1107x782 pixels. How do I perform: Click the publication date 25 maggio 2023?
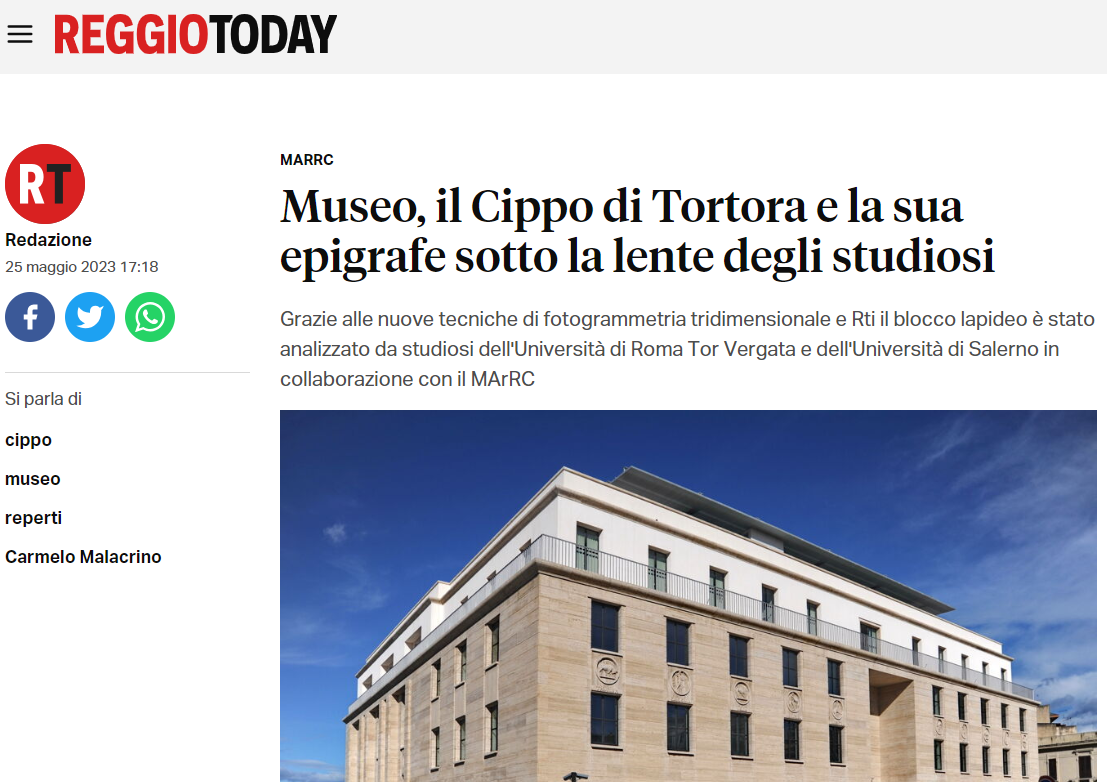click(x=81, y=267)
